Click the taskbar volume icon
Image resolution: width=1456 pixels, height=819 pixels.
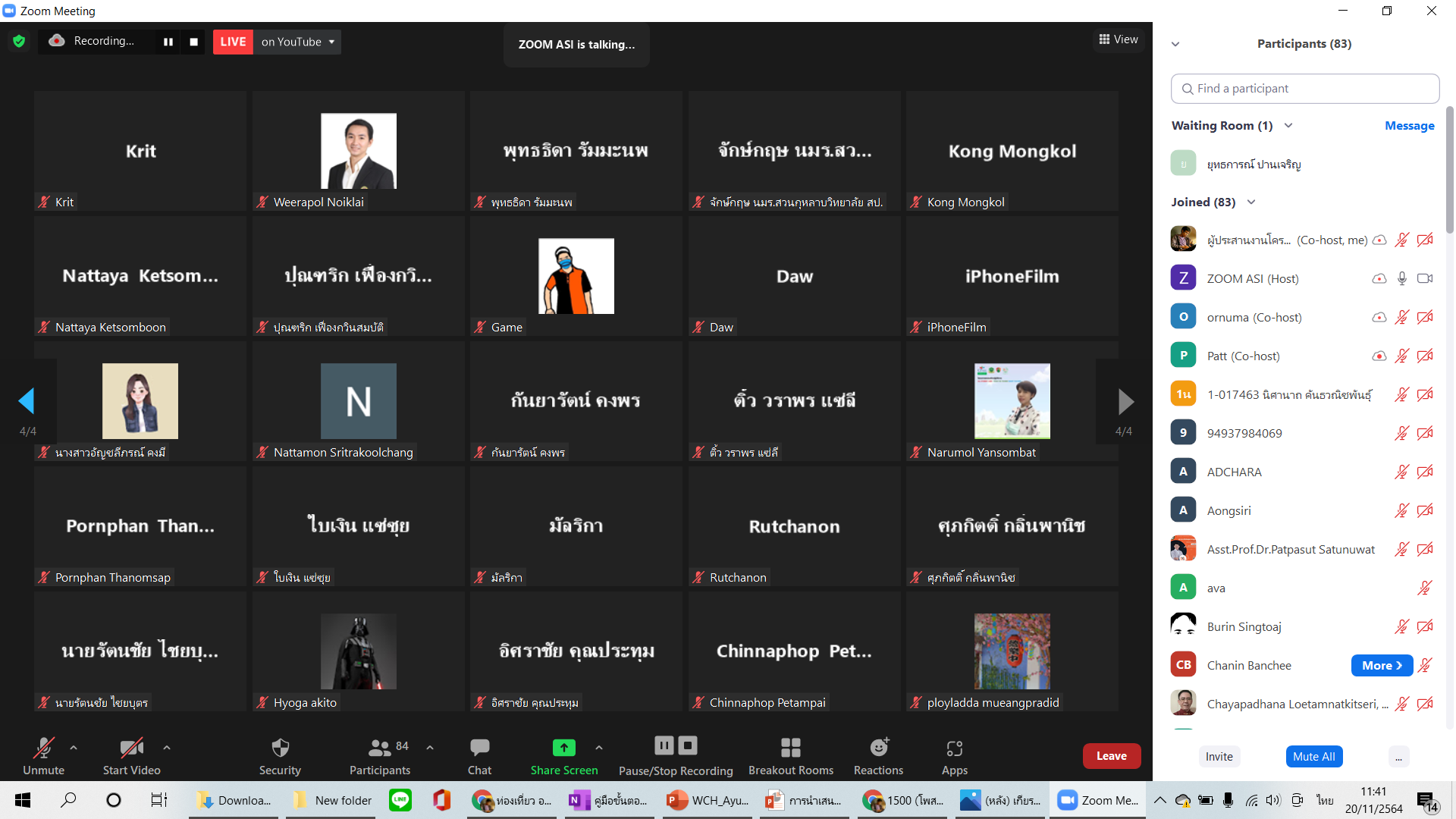pos(1273,800)
